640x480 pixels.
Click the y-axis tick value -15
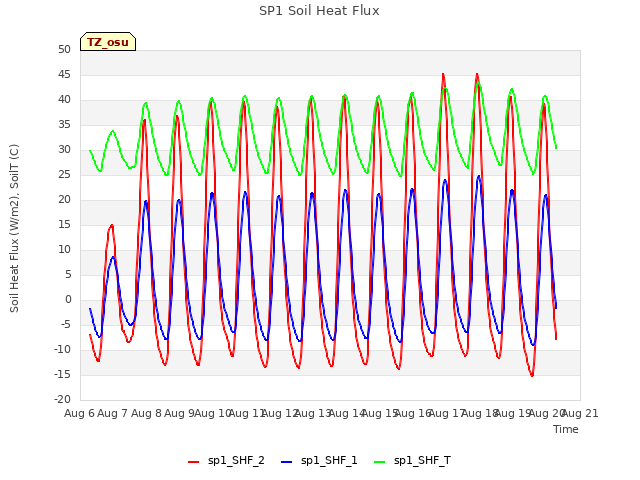[x=62, y=375]
